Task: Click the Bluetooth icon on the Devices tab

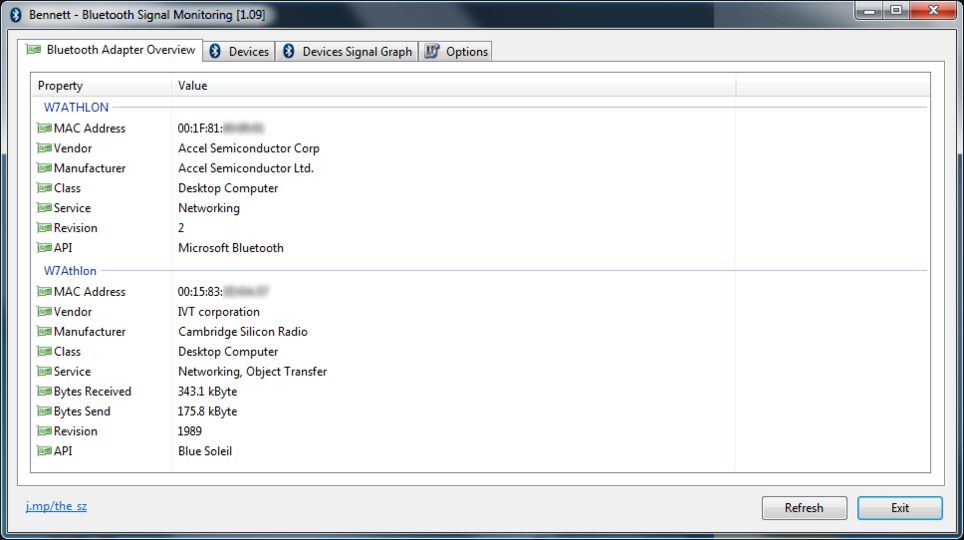Action: (x=215, y=52)
